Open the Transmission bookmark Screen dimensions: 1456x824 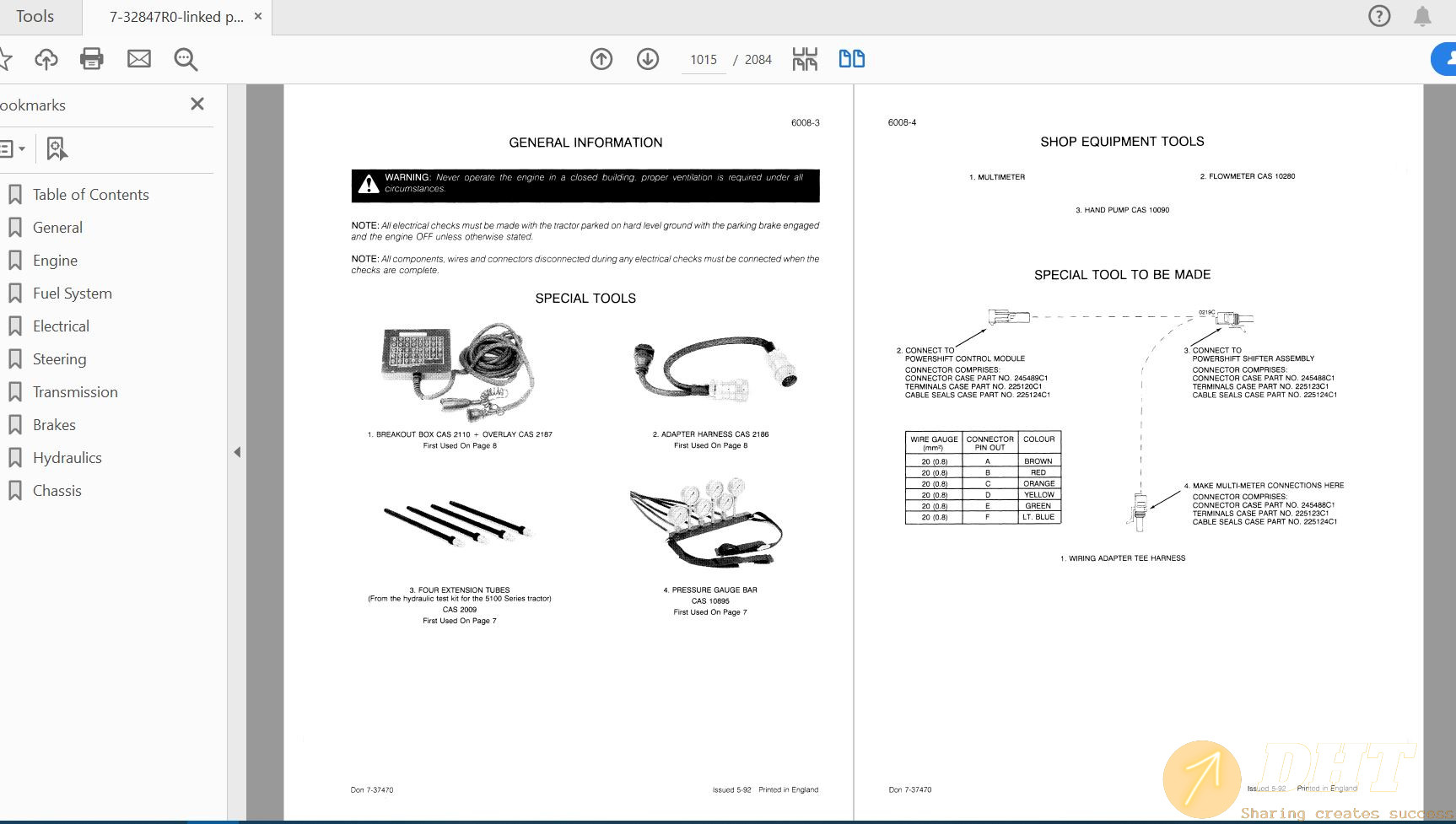(75, 392)
